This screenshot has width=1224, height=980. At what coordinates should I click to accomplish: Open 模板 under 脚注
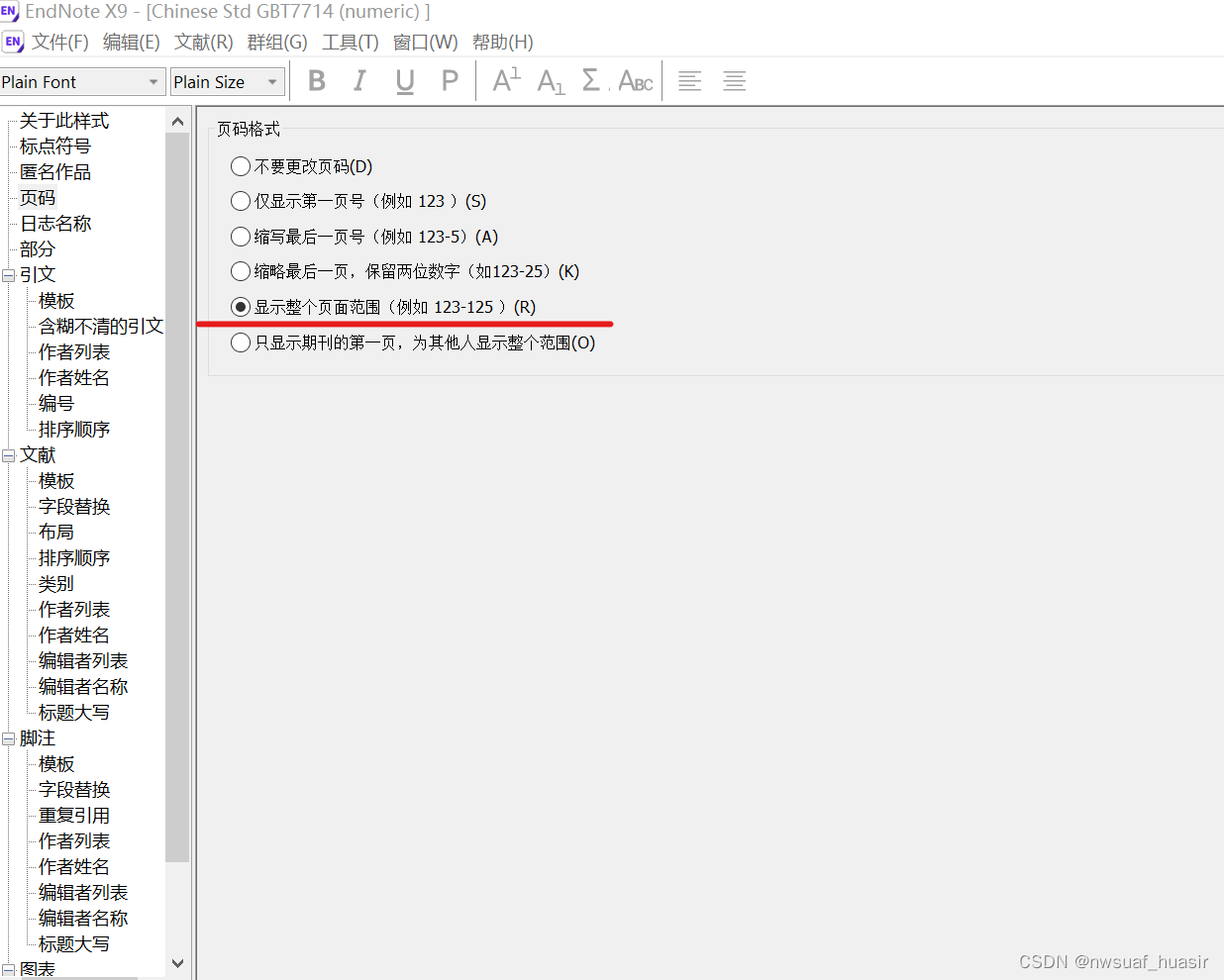click(x=56, y=764)
